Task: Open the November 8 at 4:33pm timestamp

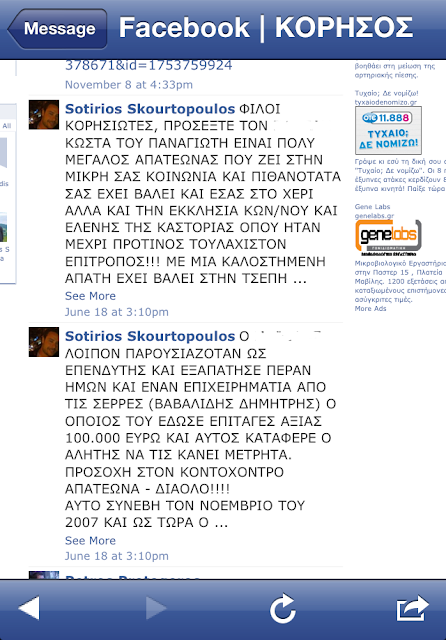Action: click(129, 85)
